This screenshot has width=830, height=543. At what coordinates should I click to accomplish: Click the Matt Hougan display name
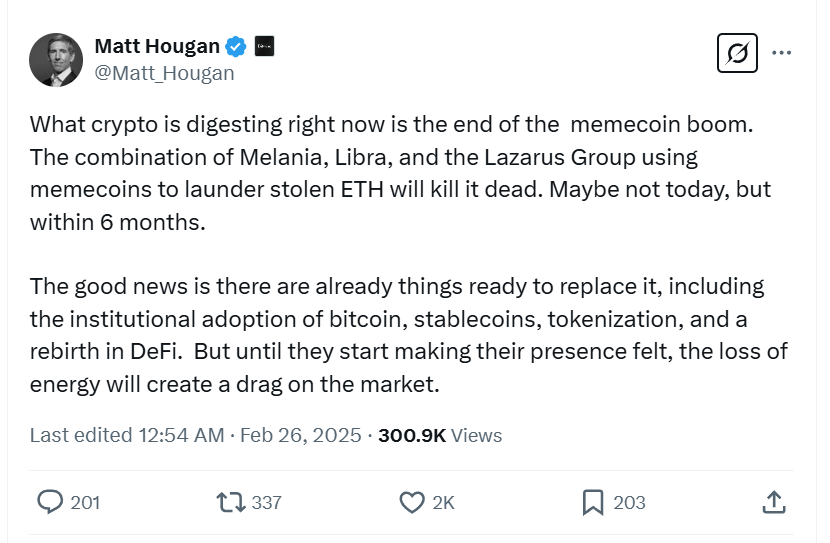click(x=157, y=46)
